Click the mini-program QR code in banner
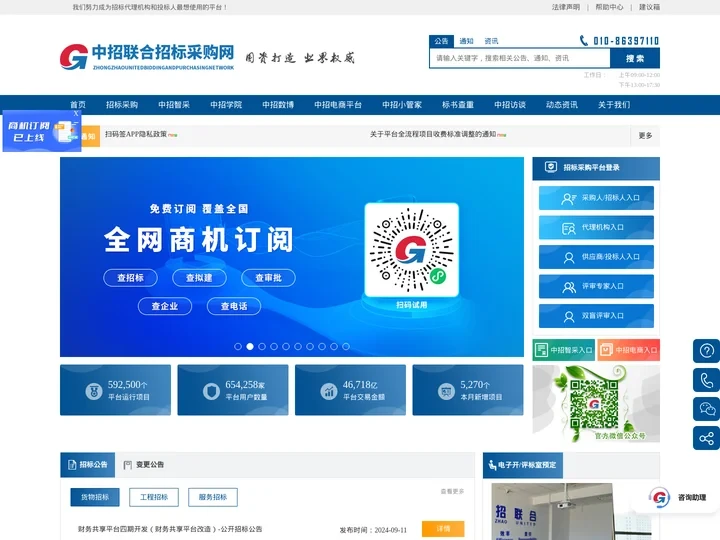 click(411, 250)
